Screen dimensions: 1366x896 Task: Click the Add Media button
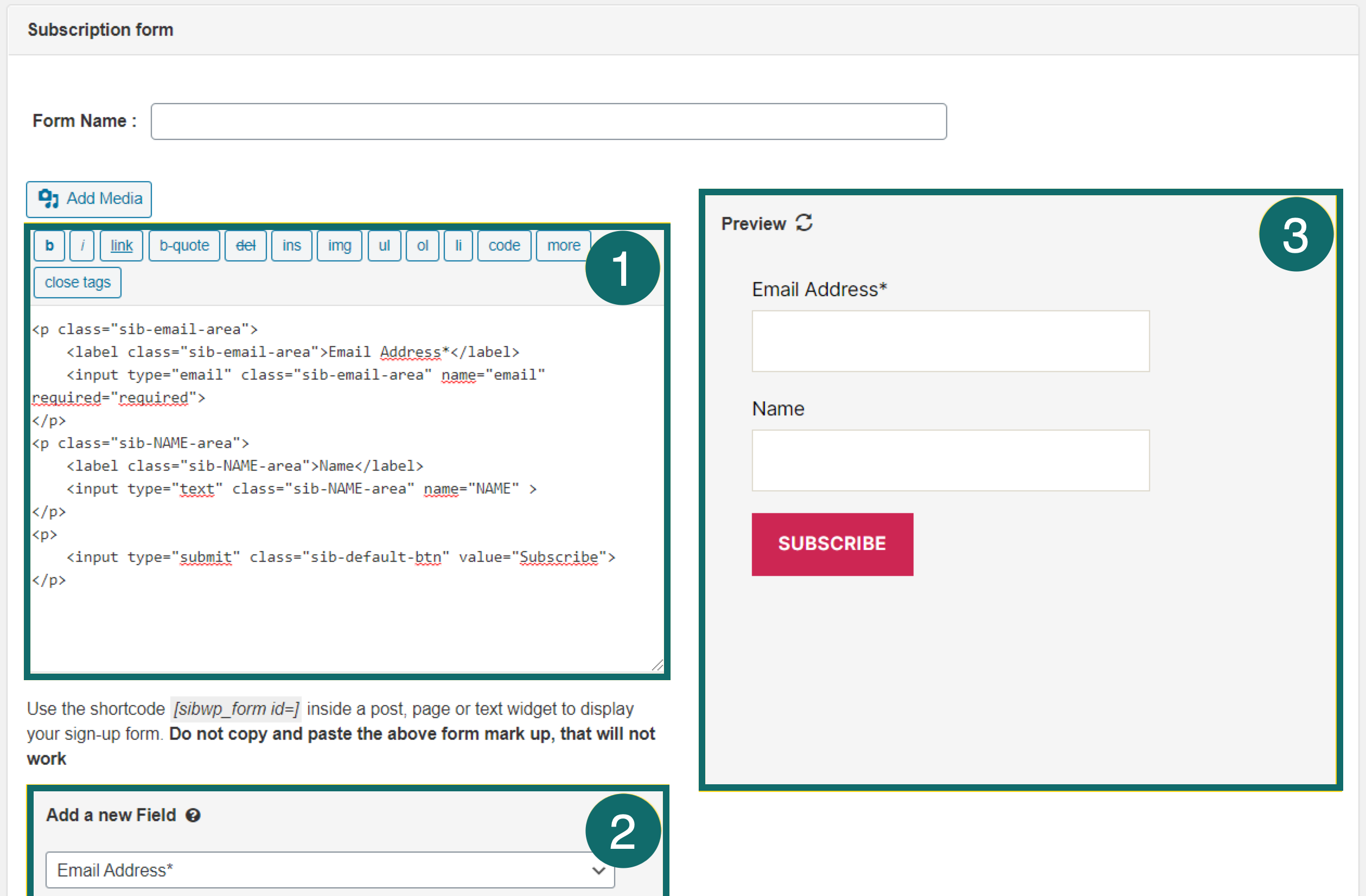tap(89, 199)
